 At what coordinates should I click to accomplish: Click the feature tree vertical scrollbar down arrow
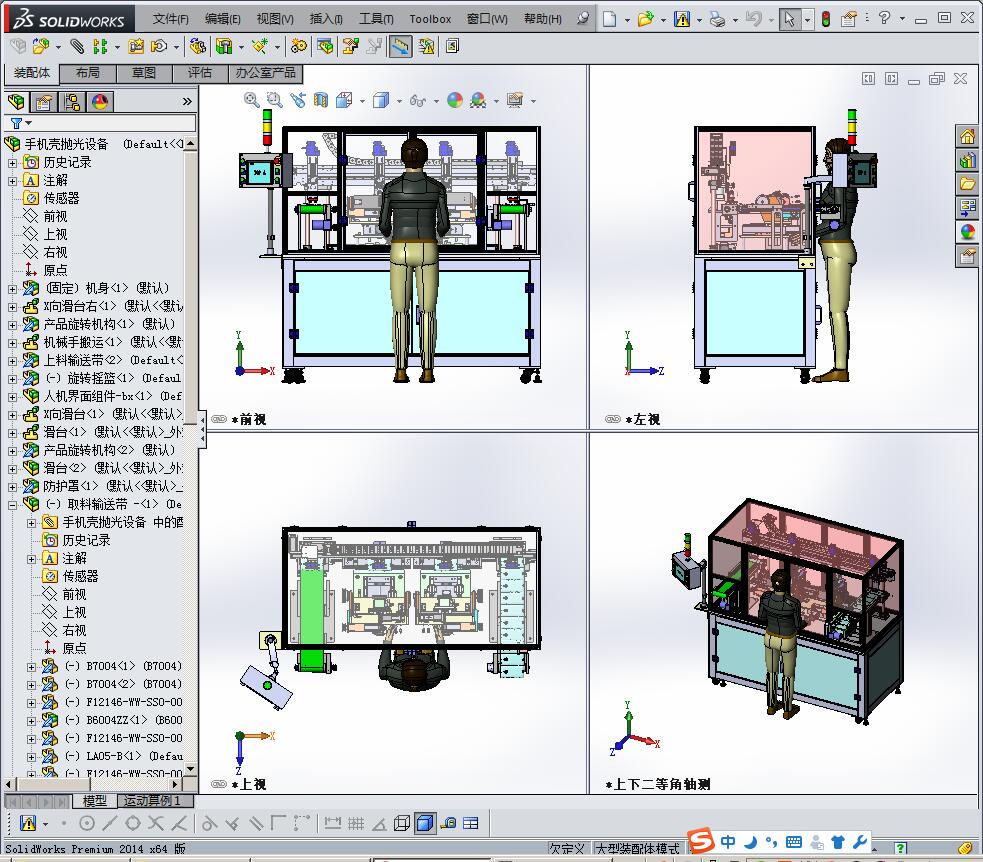click(x=191, y=768)
